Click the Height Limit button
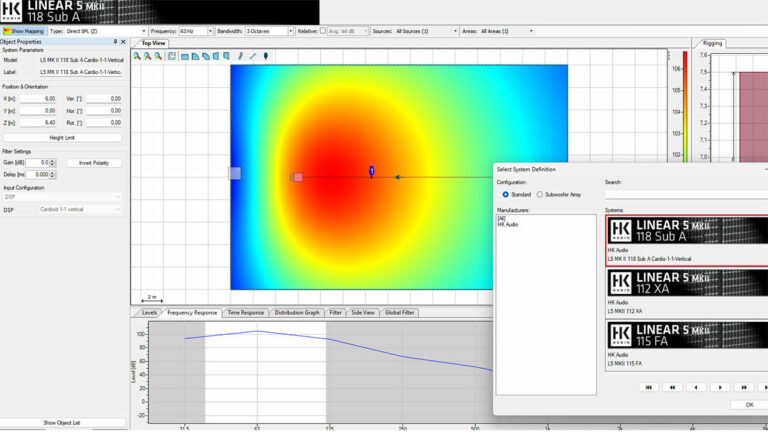 point(62,138)
